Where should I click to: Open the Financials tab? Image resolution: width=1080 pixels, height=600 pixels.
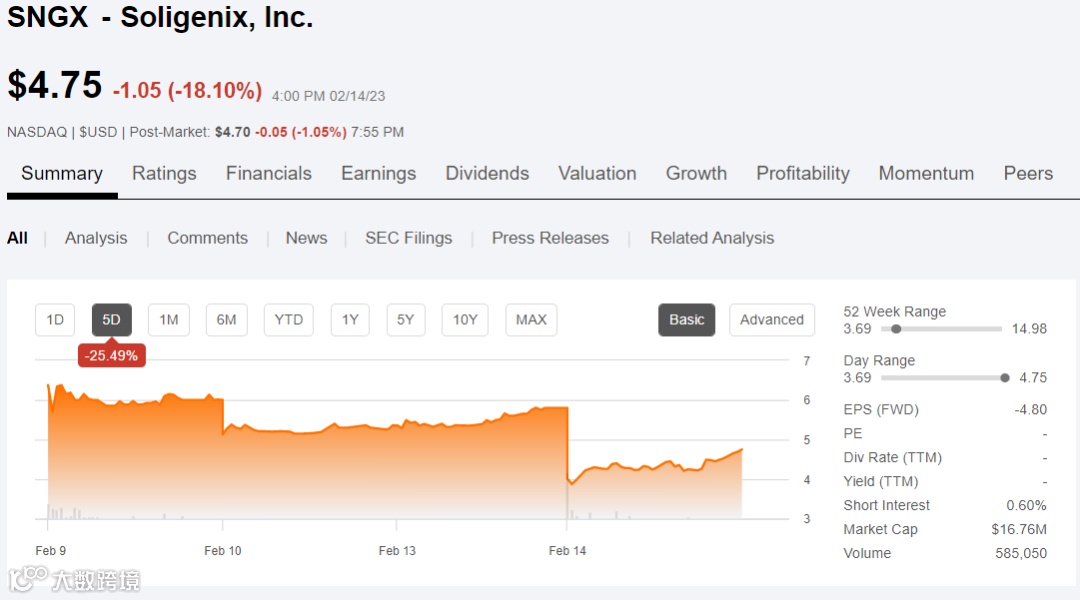pos(268,173)
